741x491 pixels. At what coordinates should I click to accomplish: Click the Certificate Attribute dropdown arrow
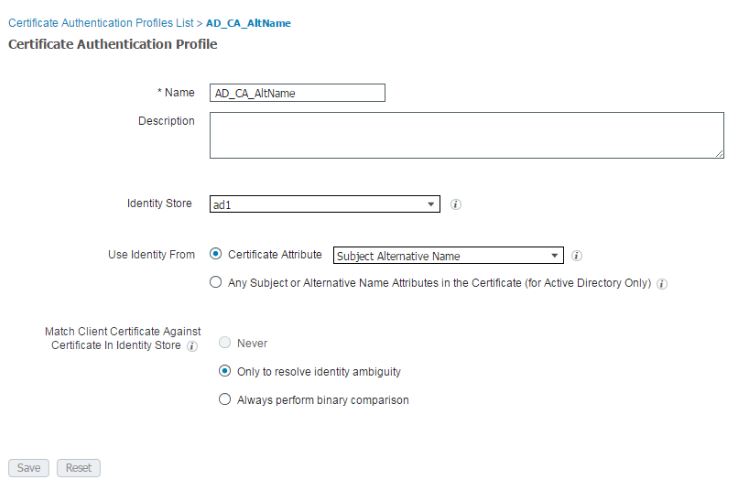[x=554, y=256]
